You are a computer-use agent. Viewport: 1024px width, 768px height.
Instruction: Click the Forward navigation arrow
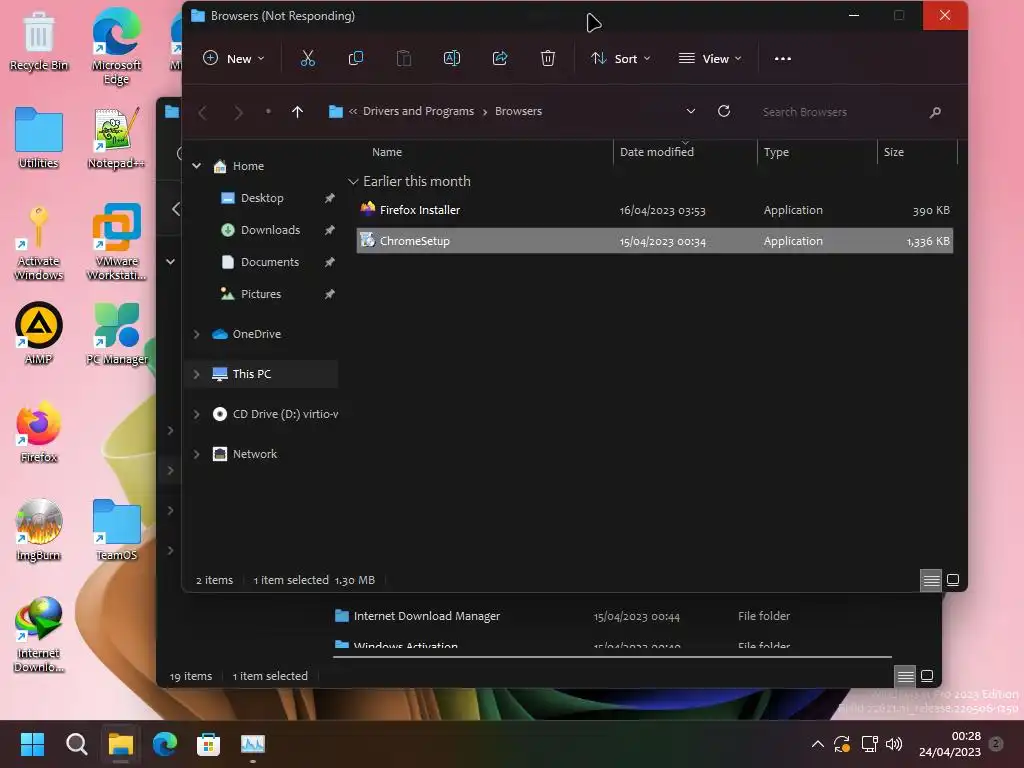238,112
